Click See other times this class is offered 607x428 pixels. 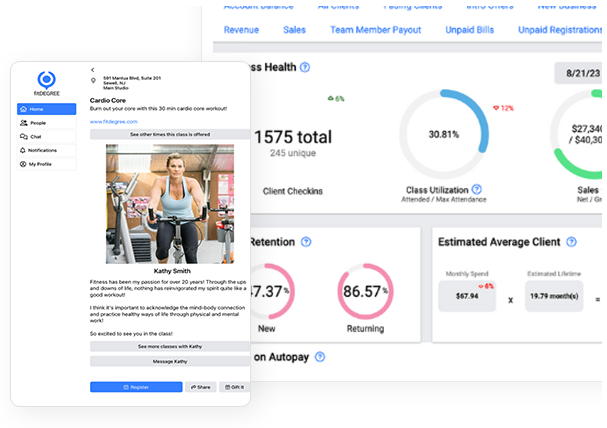(x=170, y=134)
